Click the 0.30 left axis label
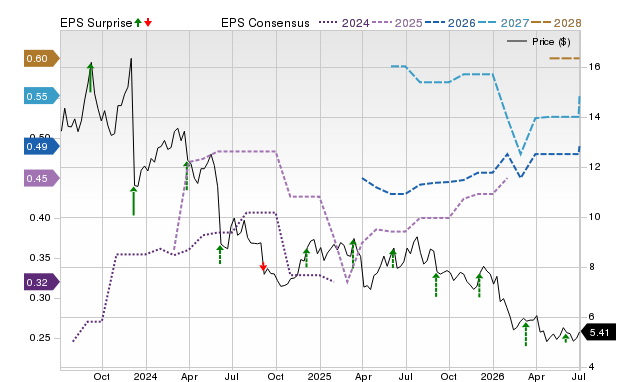The width and height of the screenshot is (640, 382). 40,298
